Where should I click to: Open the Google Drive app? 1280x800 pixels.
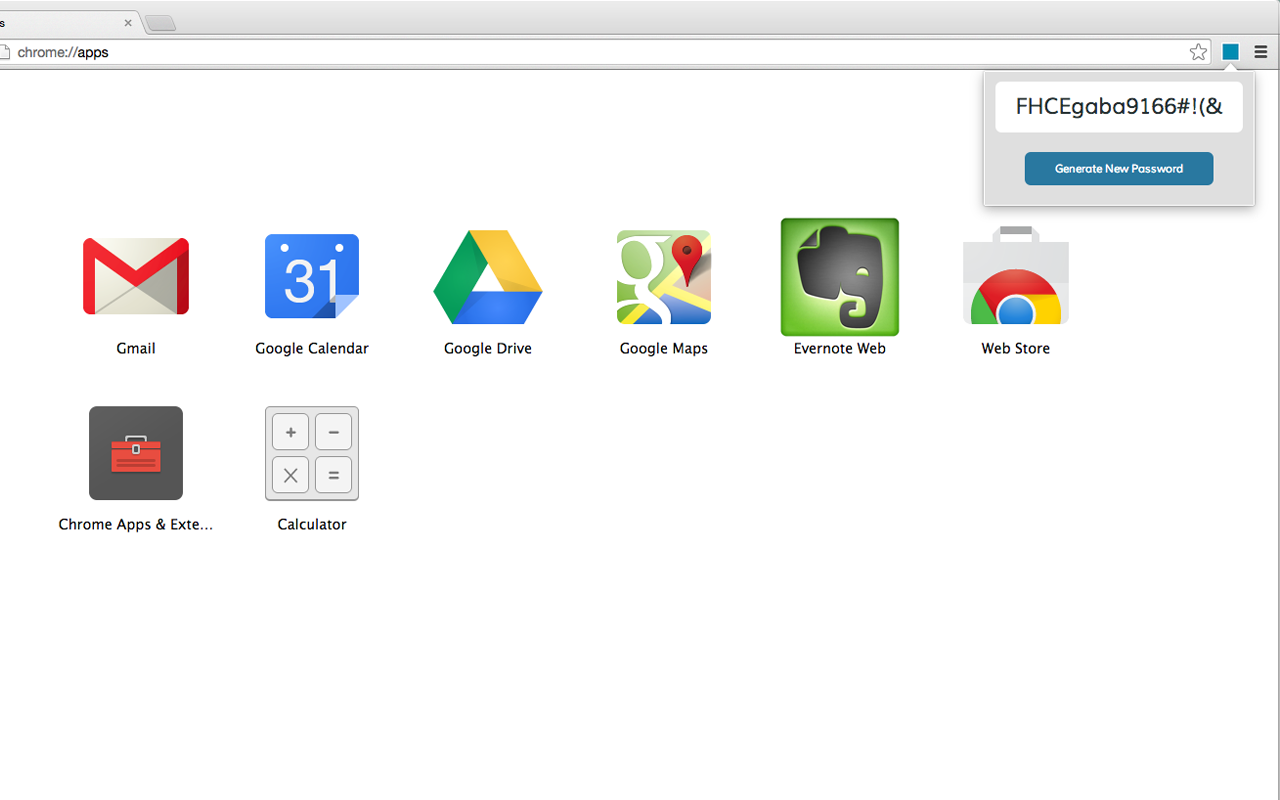click(488, 277)
